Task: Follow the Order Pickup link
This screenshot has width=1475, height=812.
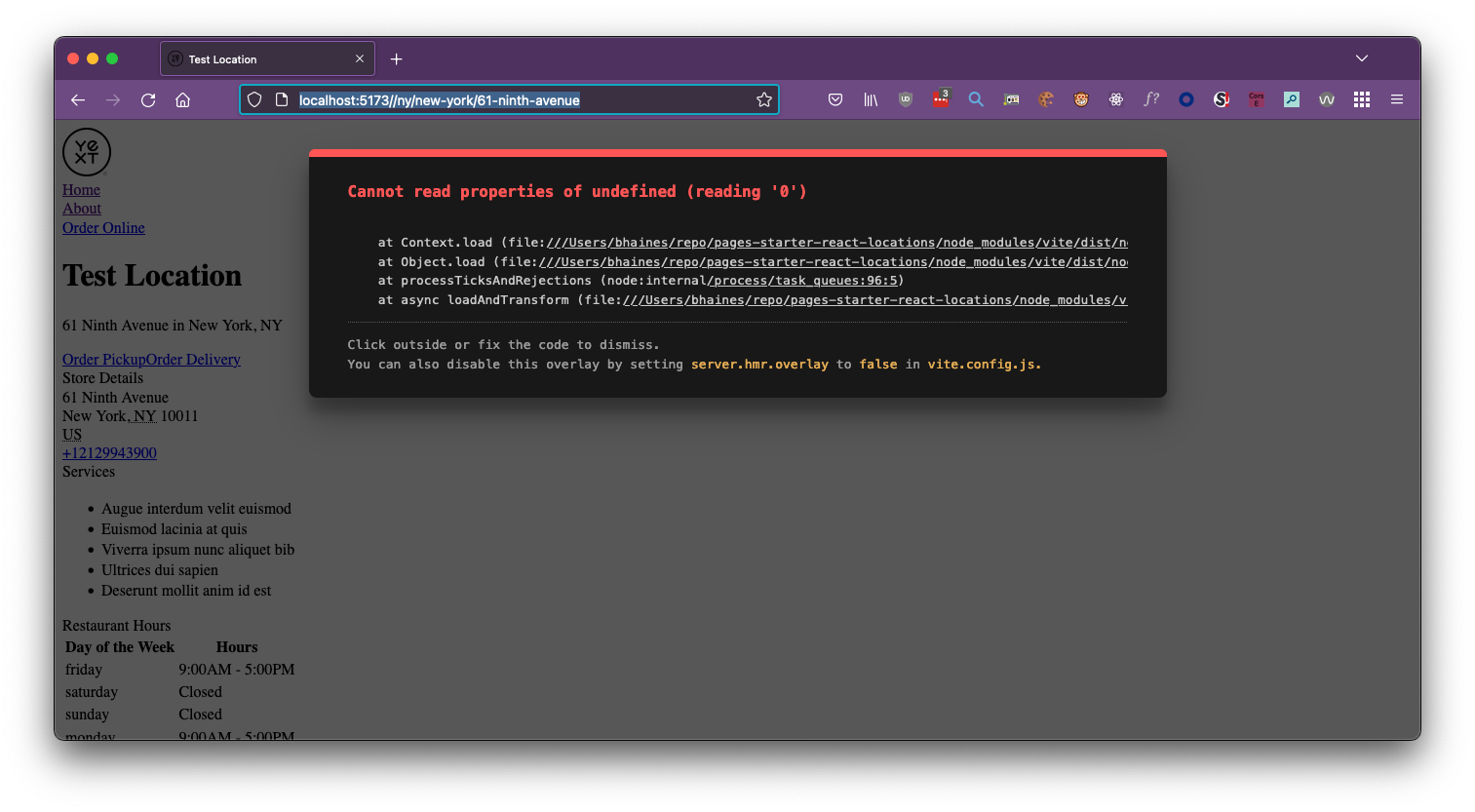Action: (x=102, y=359)
